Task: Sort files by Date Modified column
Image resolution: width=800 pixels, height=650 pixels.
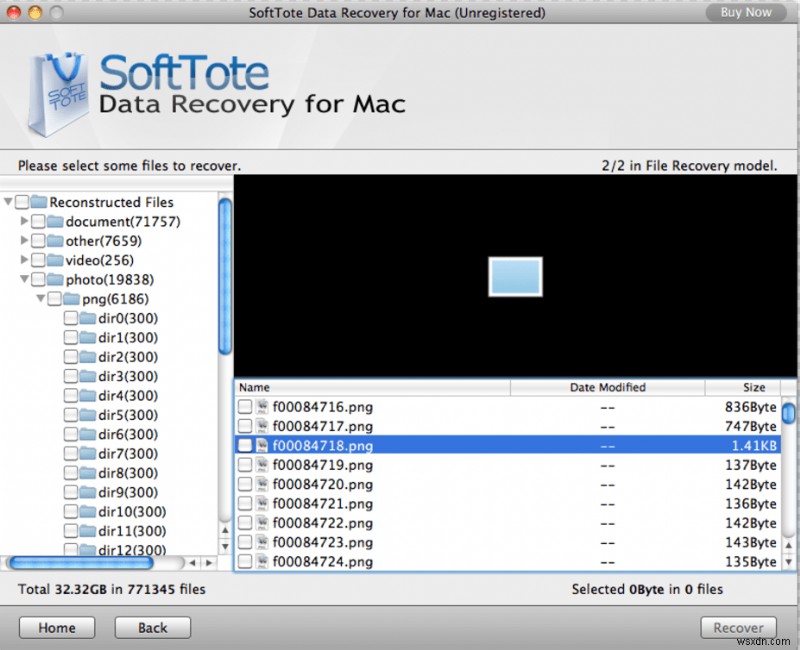Action: (608, 387)
